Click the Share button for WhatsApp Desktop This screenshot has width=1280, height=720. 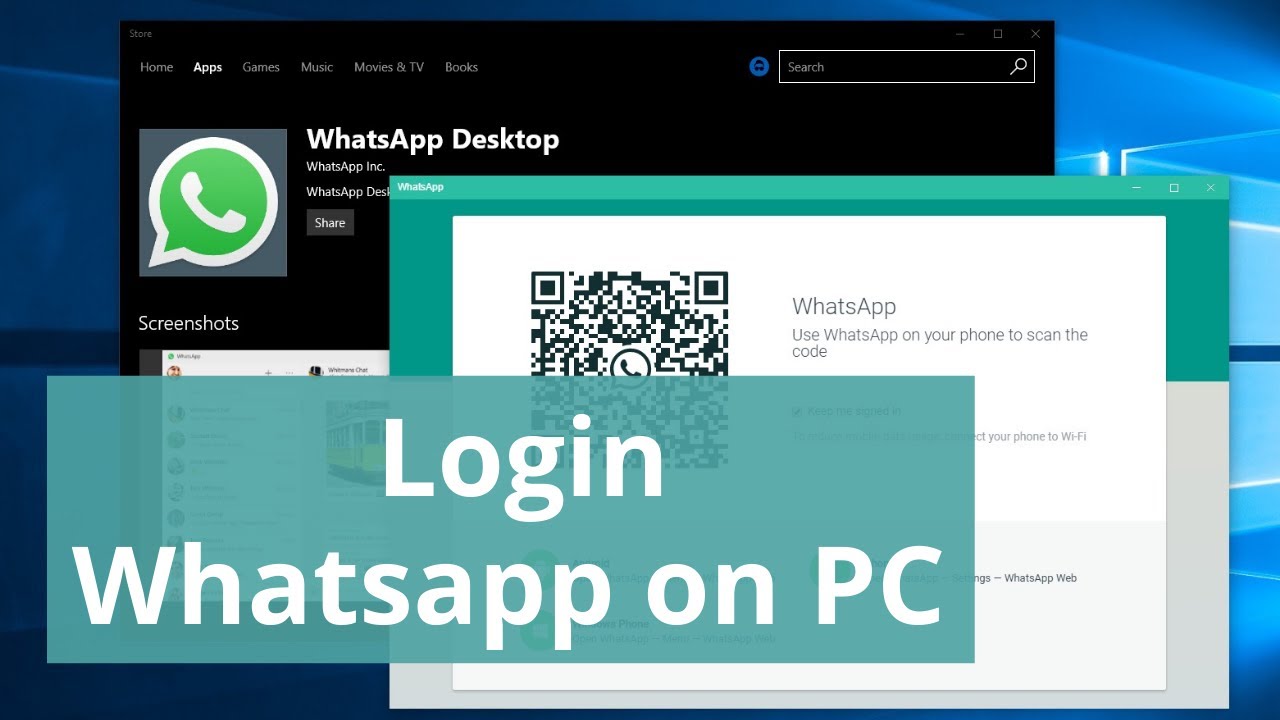click(x=330, y=223)
